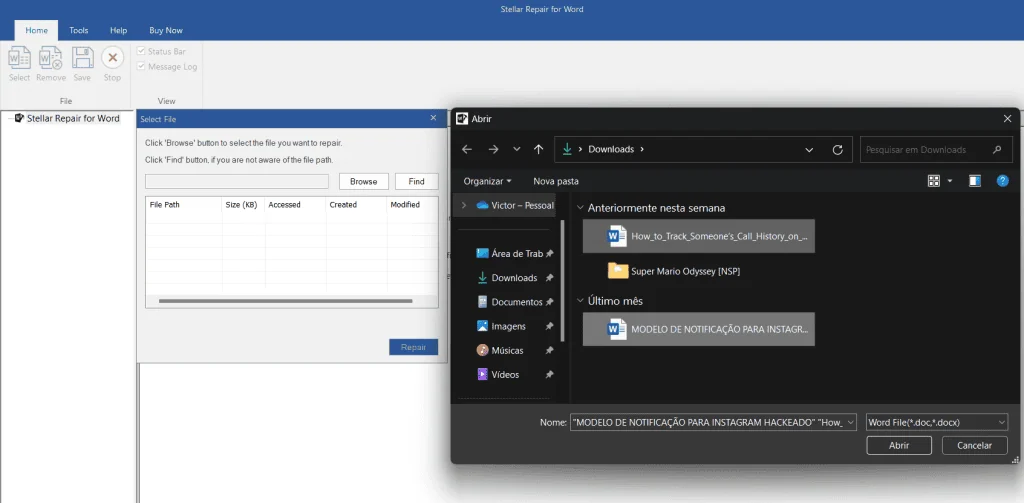Click the Select file ribbon icon
The height and width of the screenshot is (503, 1024).
tap(19, 64)
